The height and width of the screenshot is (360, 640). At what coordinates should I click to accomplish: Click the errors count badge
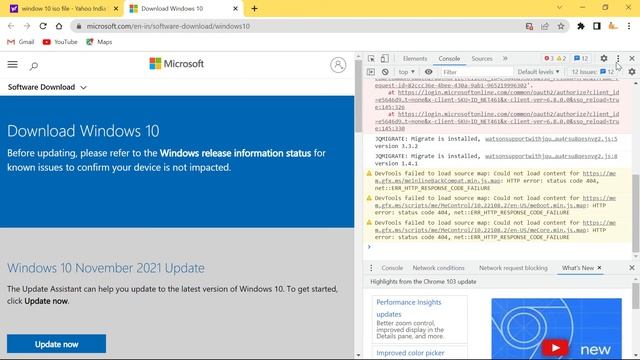pyautogui.click(x=549, y=58)
